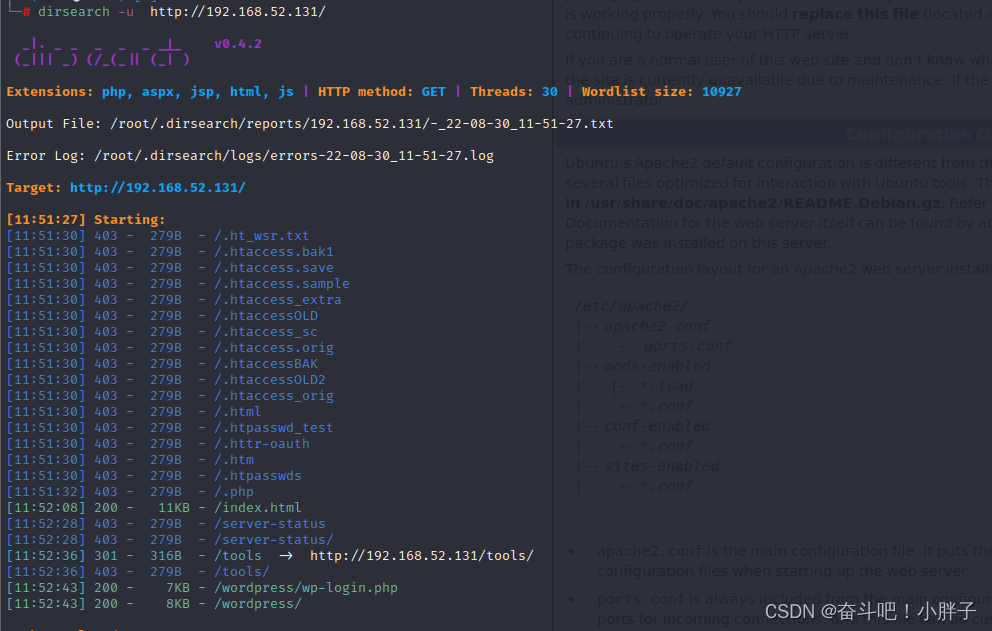Click the 316B size value
This screenshot has width=992, height=631.
(166, 556)
